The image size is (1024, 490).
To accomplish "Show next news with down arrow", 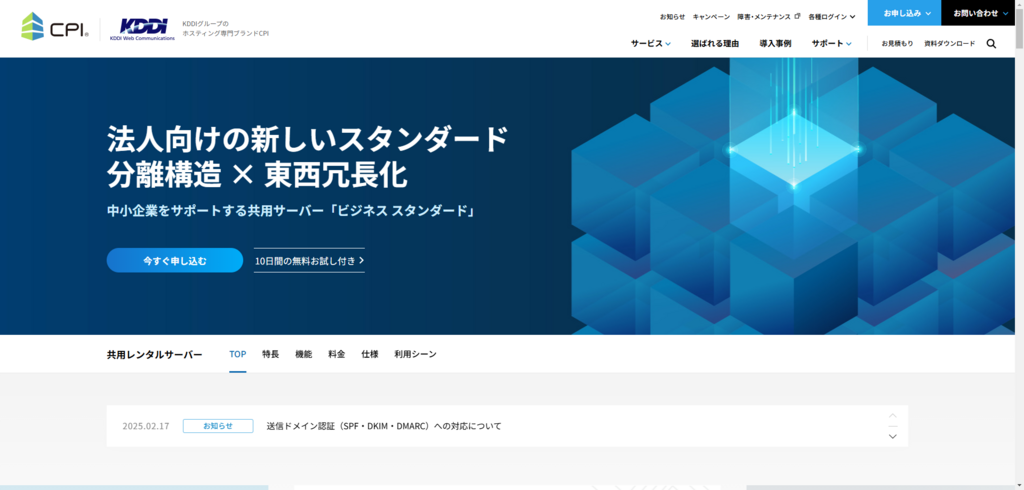I will coord(892,436).
